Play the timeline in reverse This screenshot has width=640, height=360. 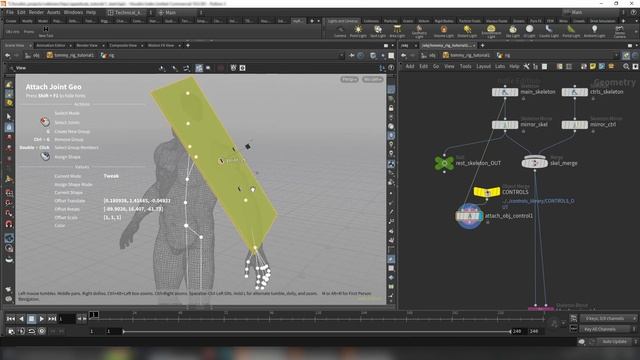[x=21, y=319]
